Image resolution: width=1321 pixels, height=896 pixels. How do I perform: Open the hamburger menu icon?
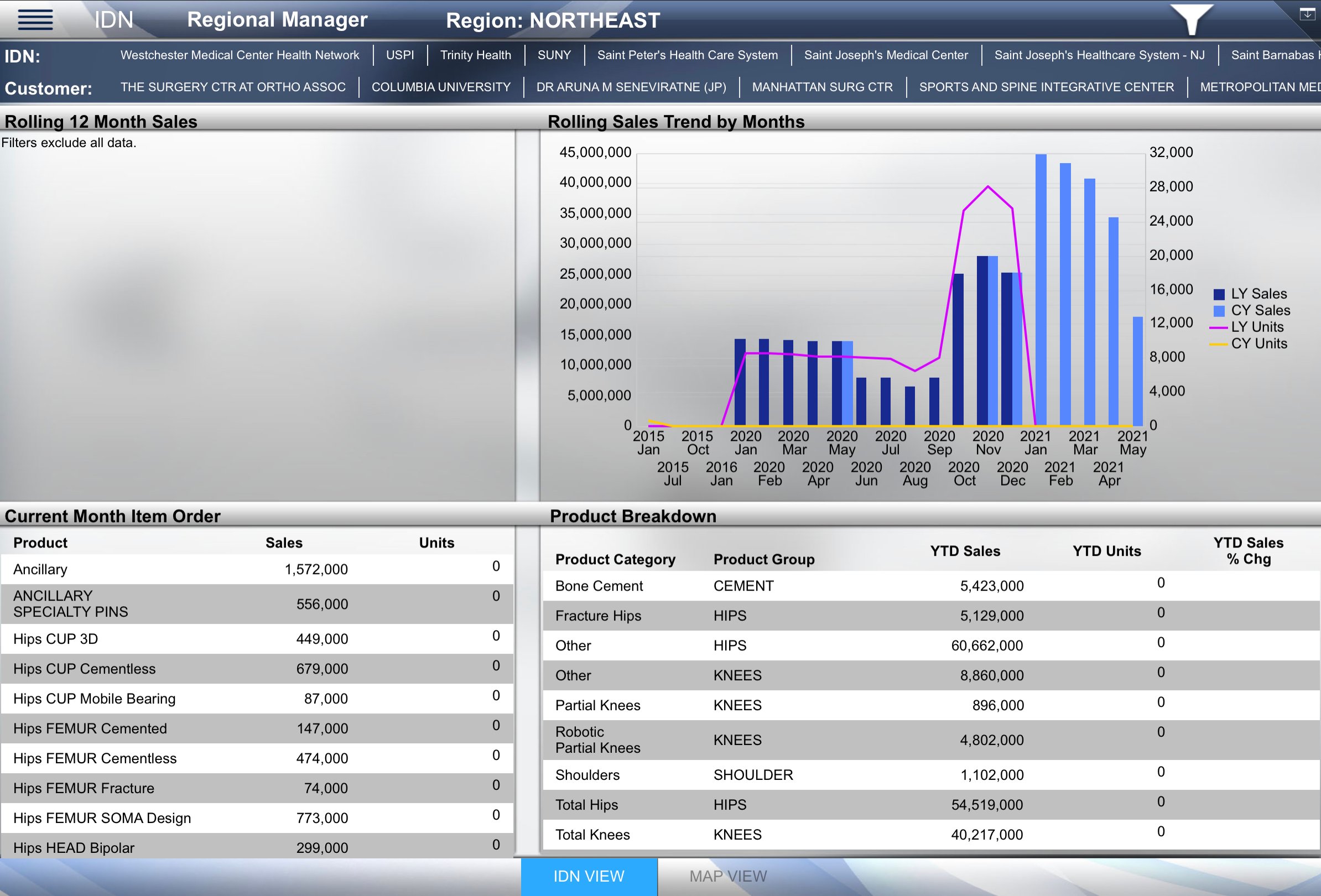point(35,20)
